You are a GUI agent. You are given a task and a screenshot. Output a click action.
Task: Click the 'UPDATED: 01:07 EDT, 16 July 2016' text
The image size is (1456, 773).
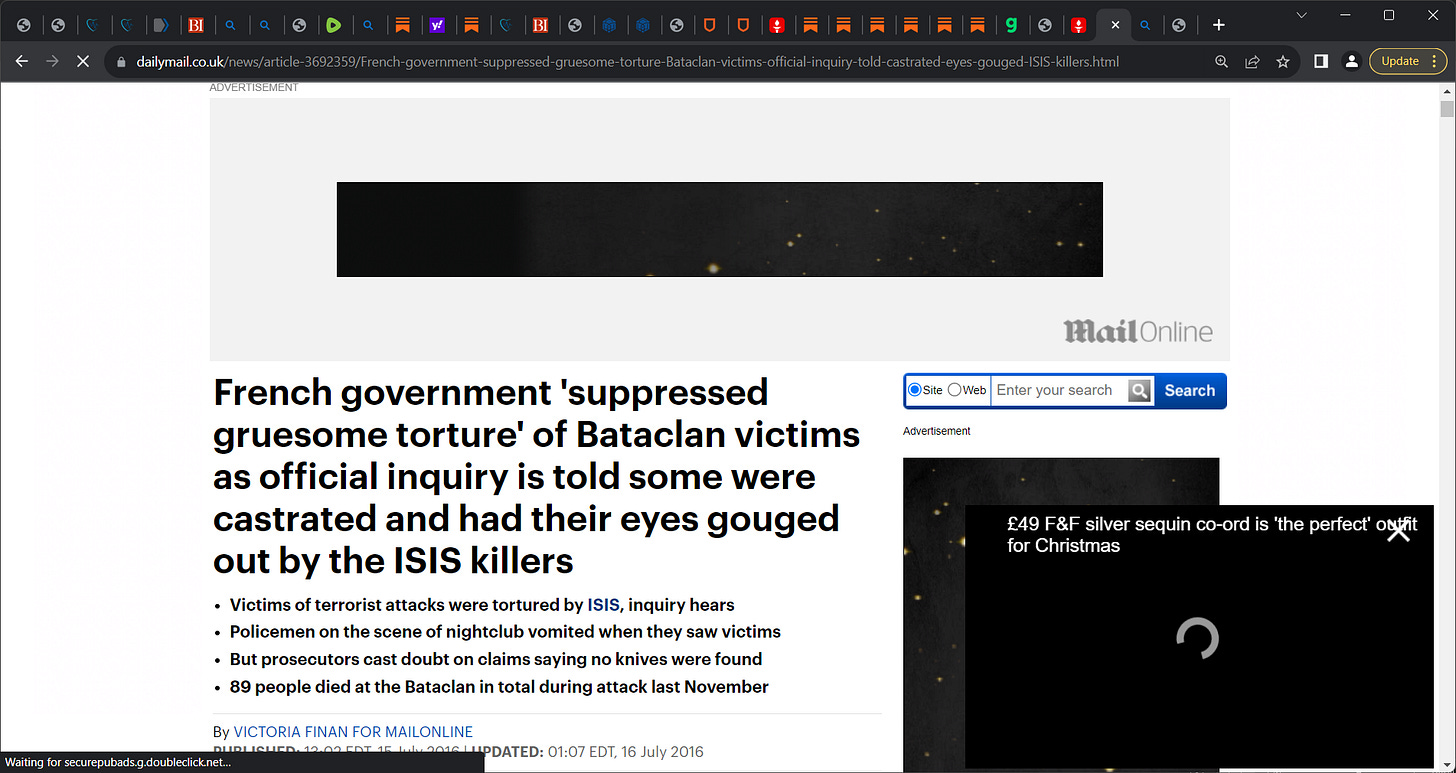coord(587,752)
